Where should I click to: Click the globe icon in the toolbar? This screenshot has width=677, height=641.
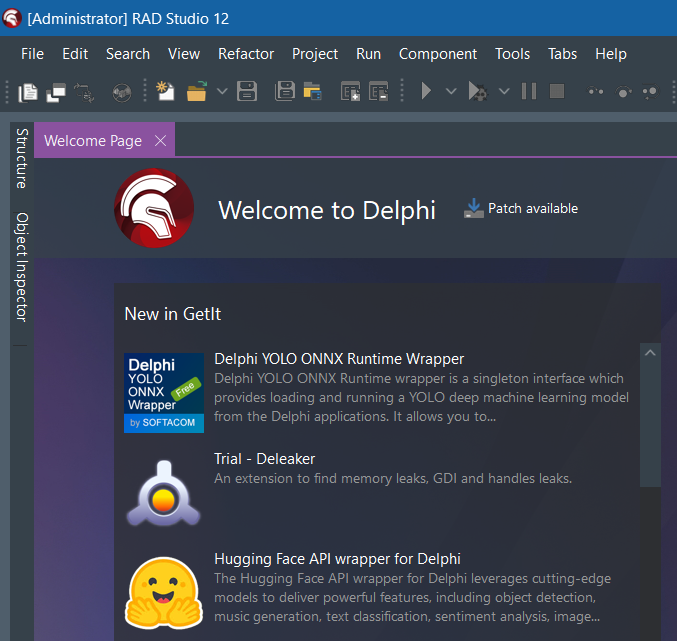[122, 92]
